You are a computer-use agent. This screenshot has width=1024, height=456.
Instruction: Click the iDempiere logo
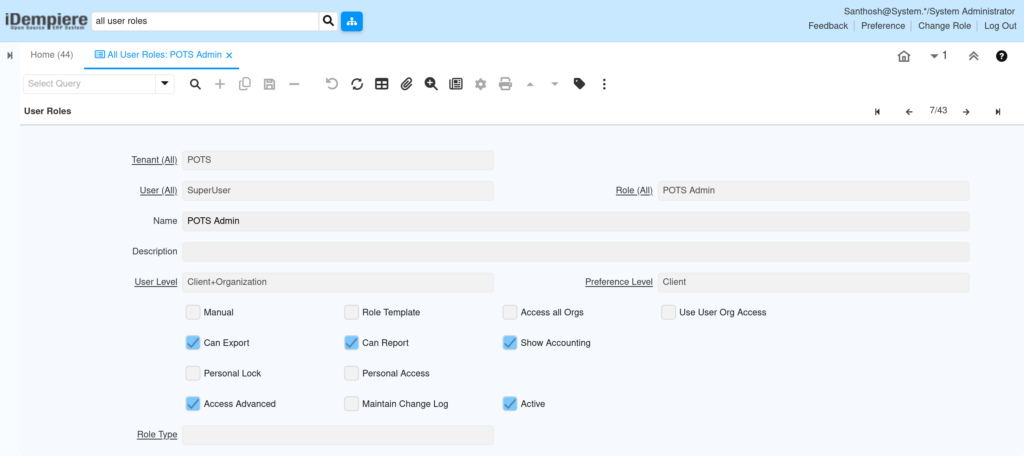point(45,22)
